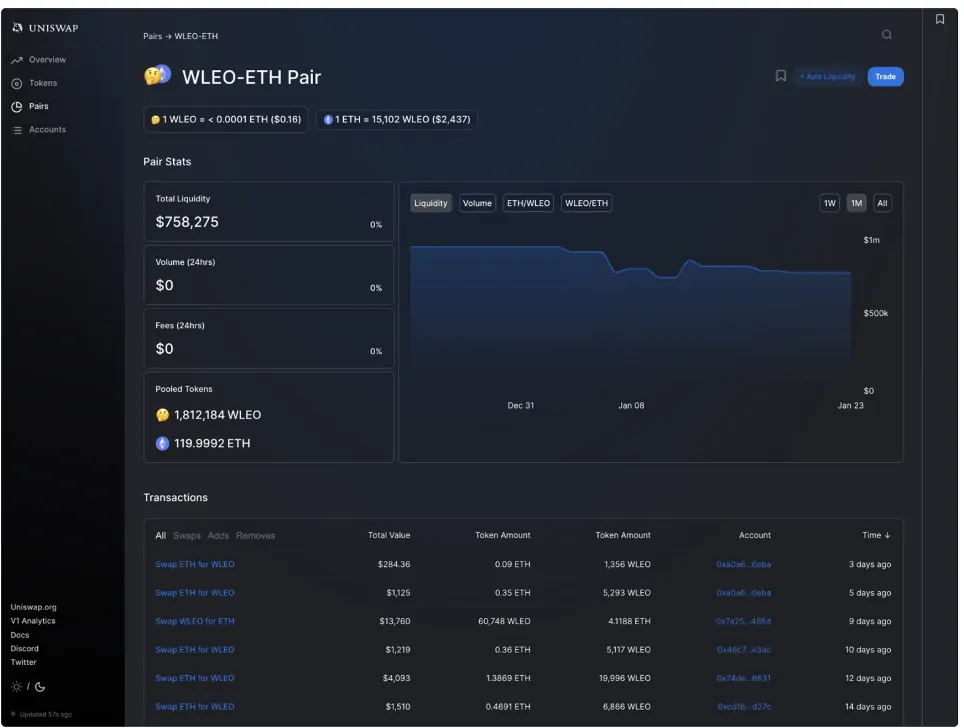This screenshot has width=964, height=728.
Task: Open account 0x74de...6631
Action: 743,678
